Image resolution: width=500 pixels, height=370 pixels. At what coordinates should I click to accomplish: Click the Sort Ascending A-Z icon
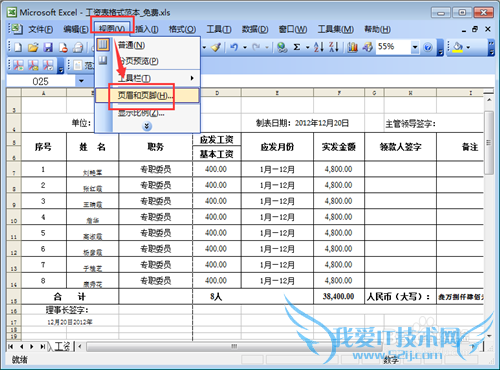pos(319,47)
